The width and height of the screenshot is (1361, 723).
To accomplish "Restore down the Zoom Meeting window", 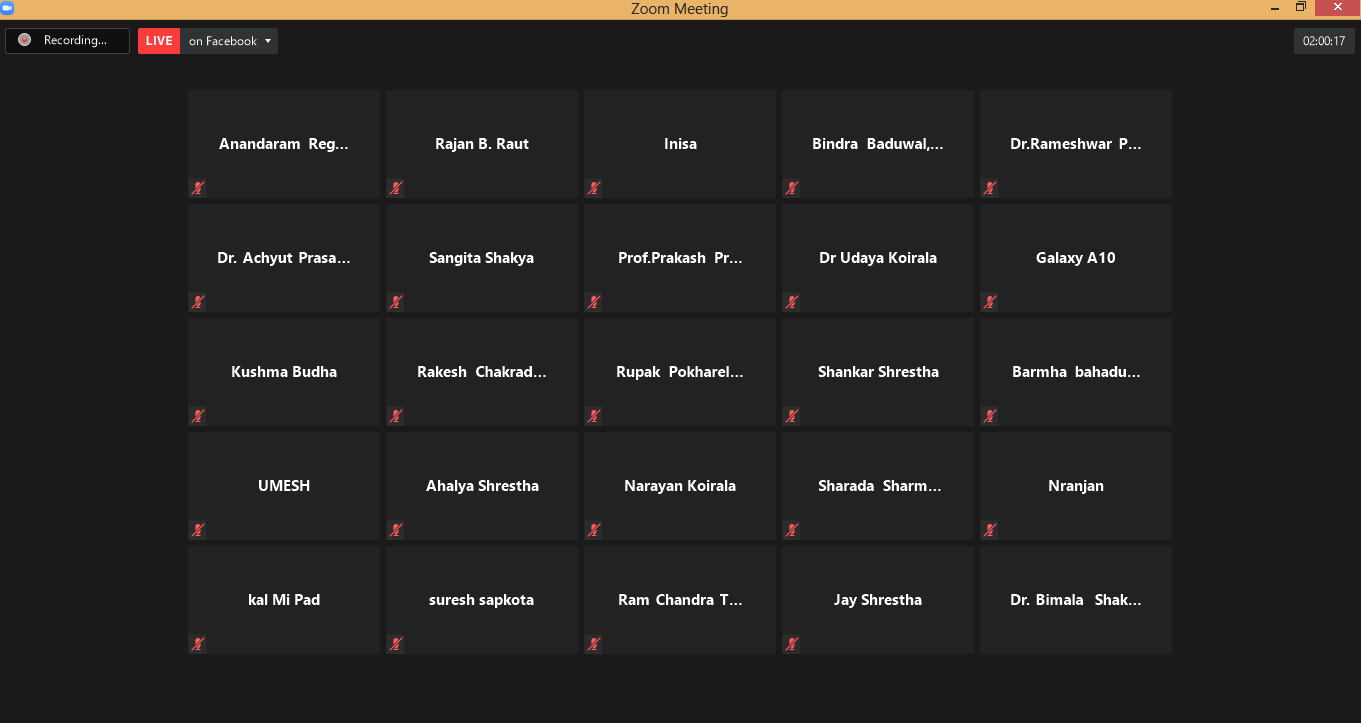I will coord(1301,8).
